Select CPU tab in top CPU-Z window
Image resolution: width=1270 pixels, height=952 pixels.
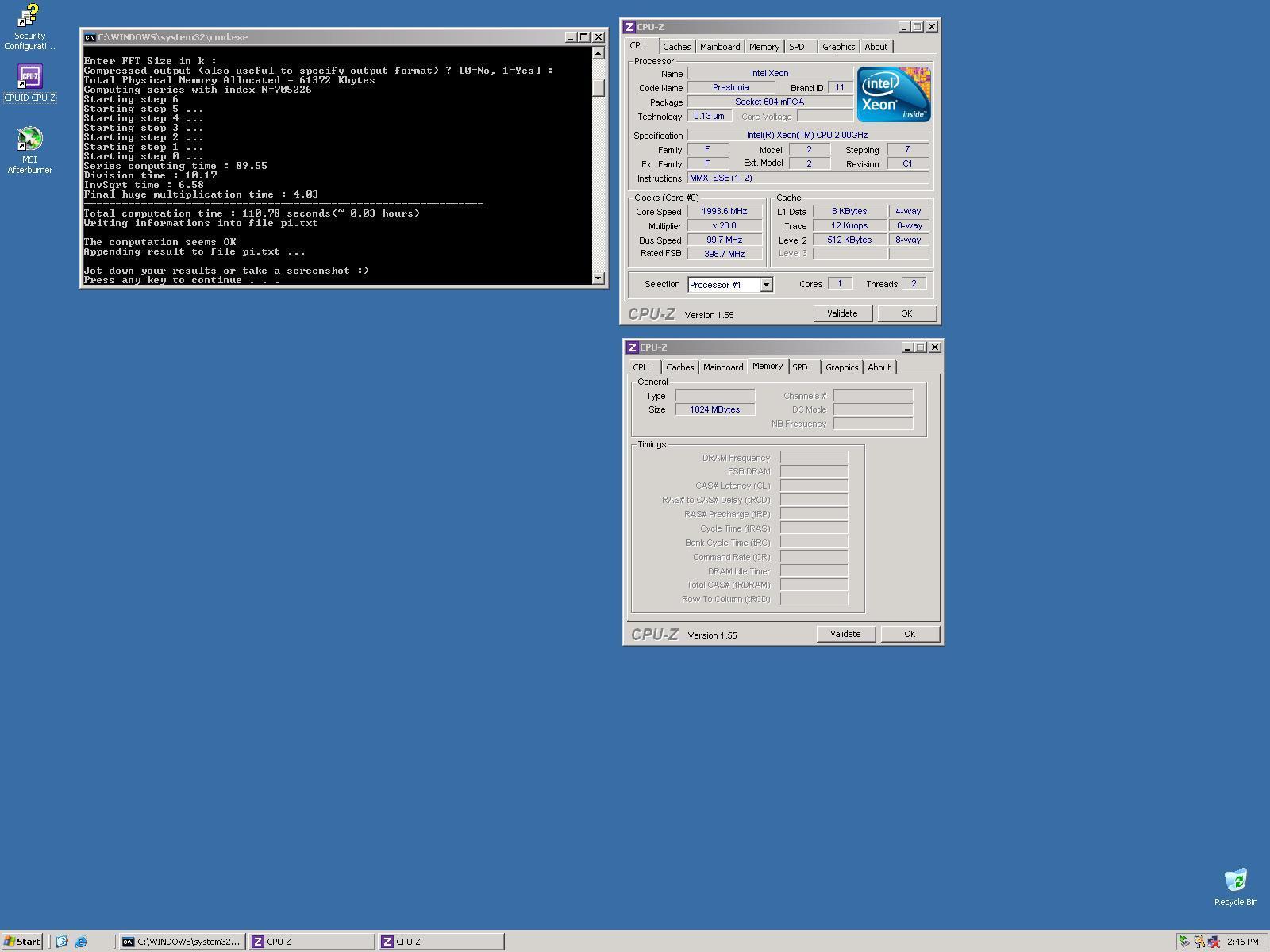click(x=638, y=46)
